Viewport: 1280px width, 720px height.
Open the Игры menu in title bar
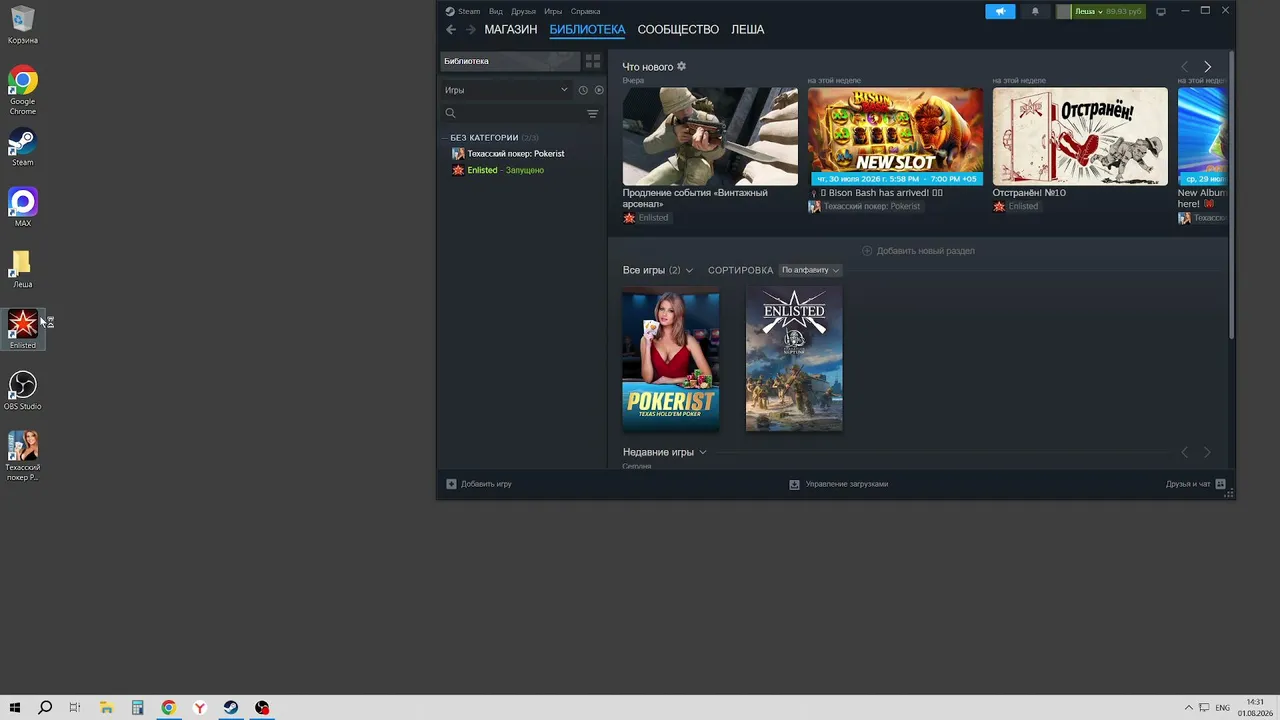553,12
